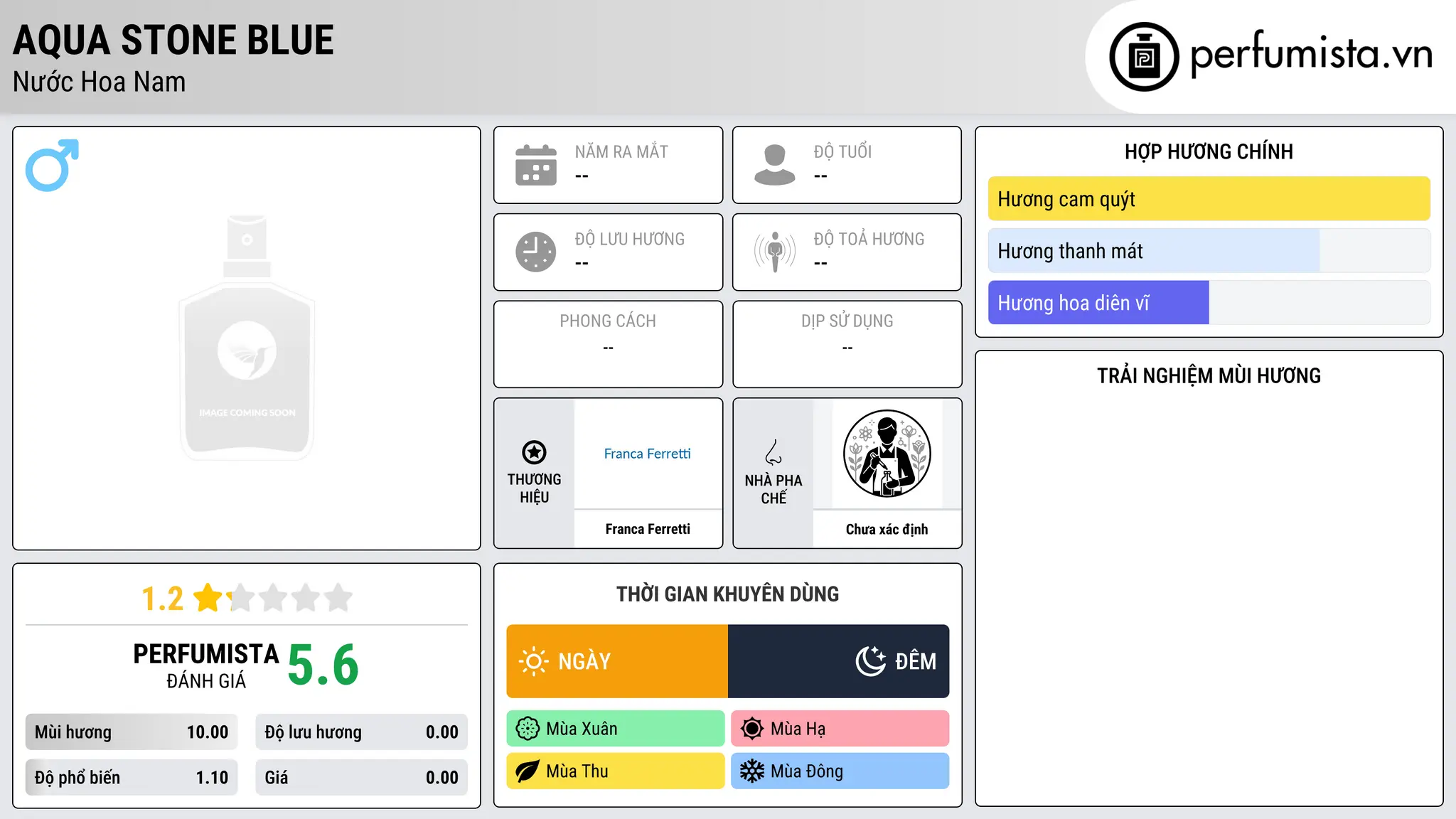Click the person icon for Độ tuổi

pos(775,165)
